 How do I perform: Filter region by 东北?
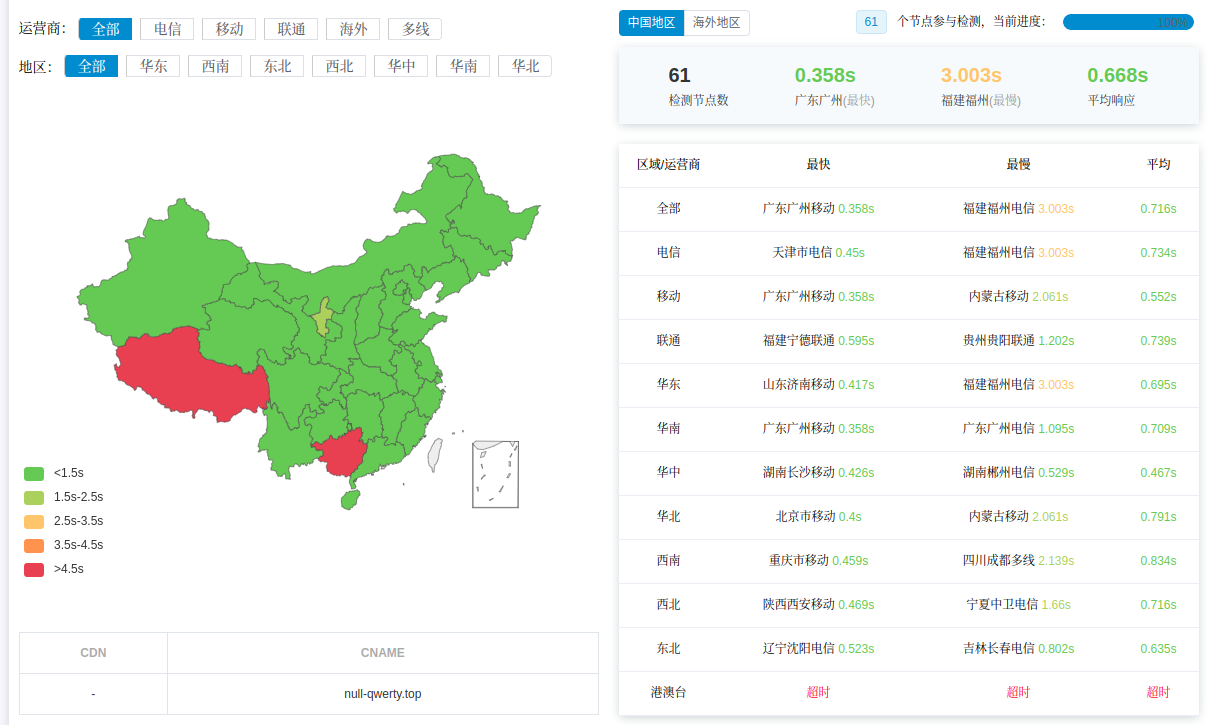click(277, 66)
